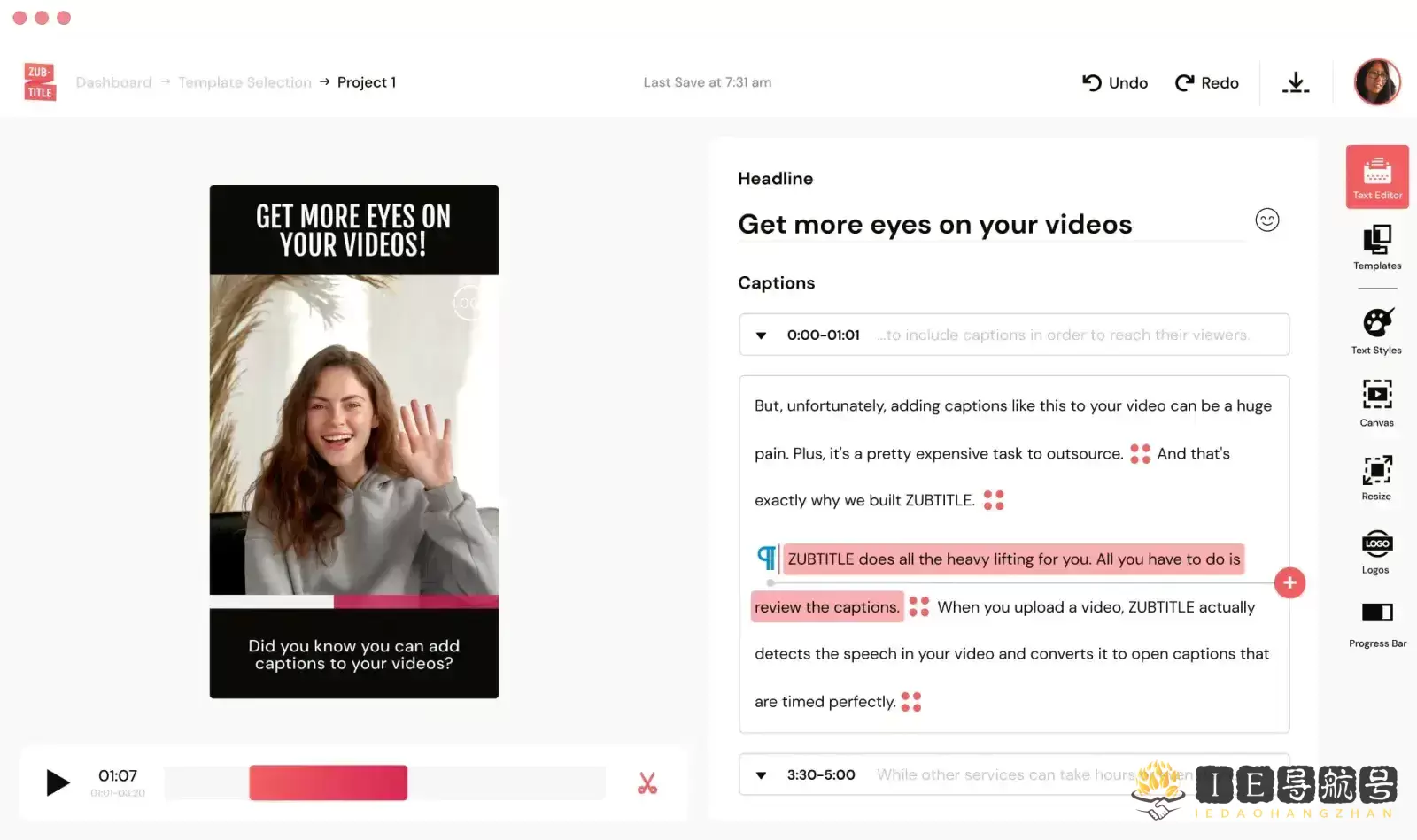The width and height of the screenshot is (1417, 840).
Task: Expand the 3:30-5:00 caption section
Action: [761, 775]
